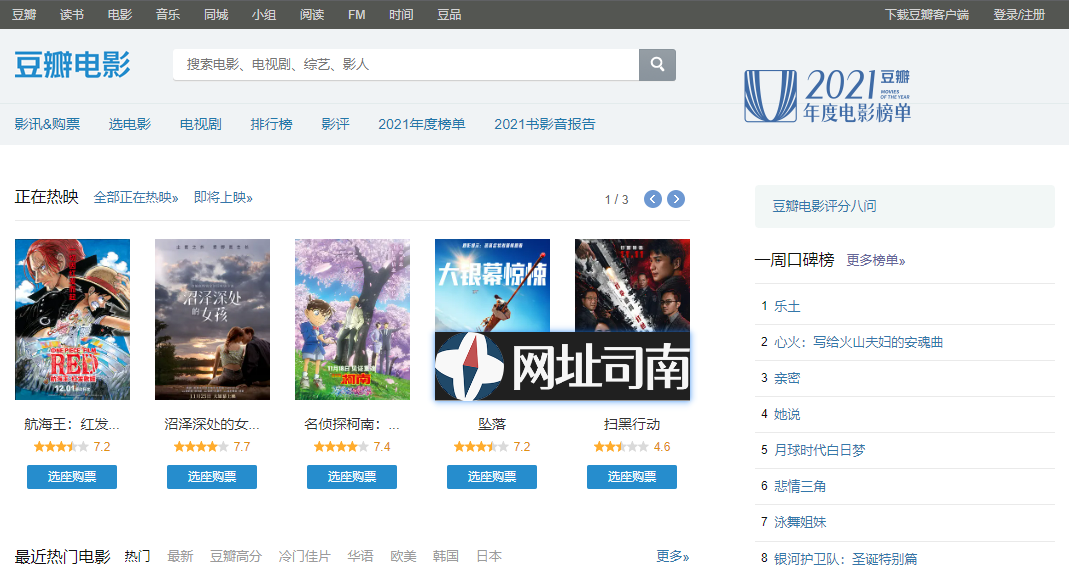This screenshot has width=1069, height=576.
Task: Expand 更多榜单 next to 一周口碑榜
Action: pyautogui.click(x=875, y=260)
